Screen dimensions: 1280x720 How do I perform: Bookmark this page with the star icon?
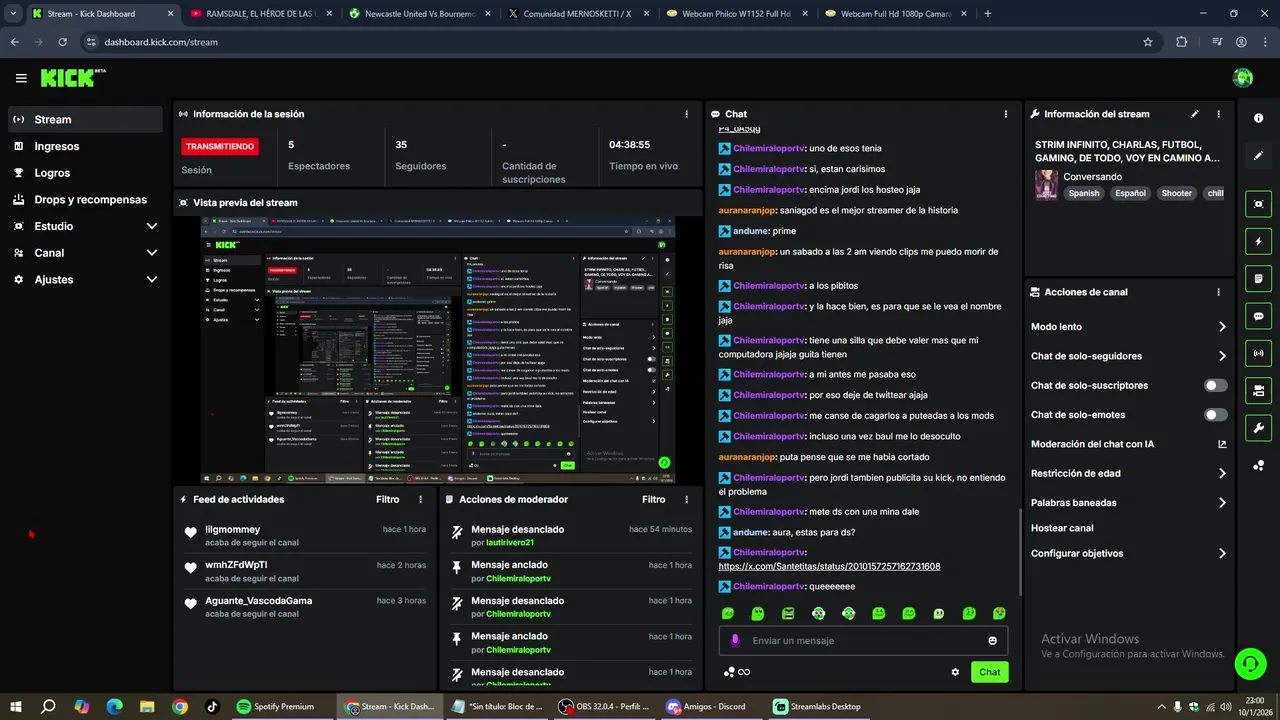click(1148, 42)
